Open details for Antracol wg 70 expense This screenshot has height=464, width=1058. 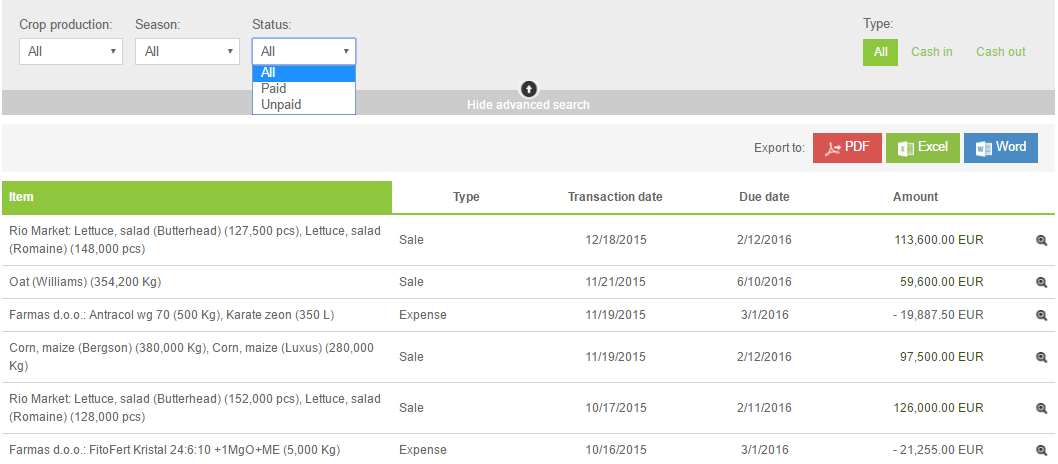tap(1041, 315)
